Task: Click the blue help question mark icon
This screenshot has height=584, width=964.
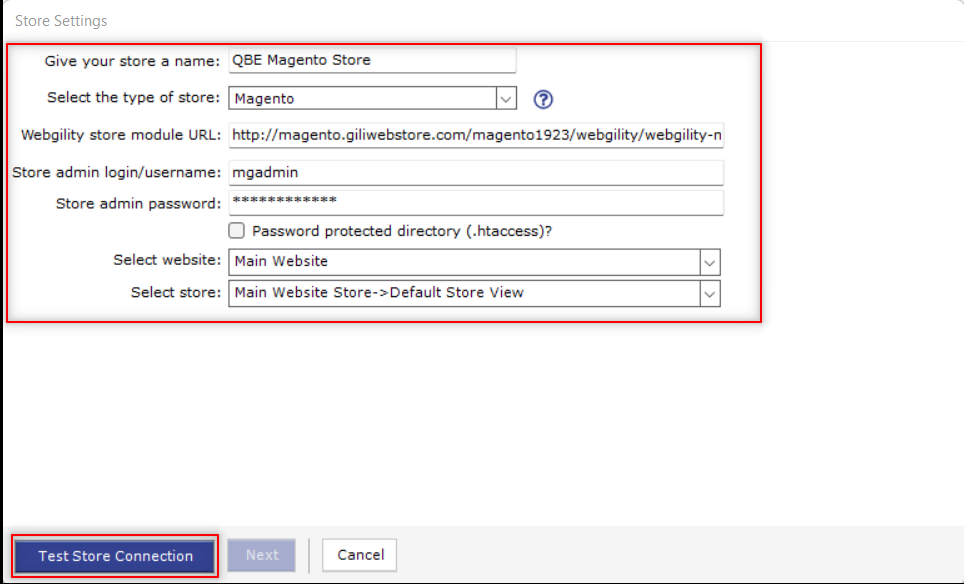Action: coord(543,99)
